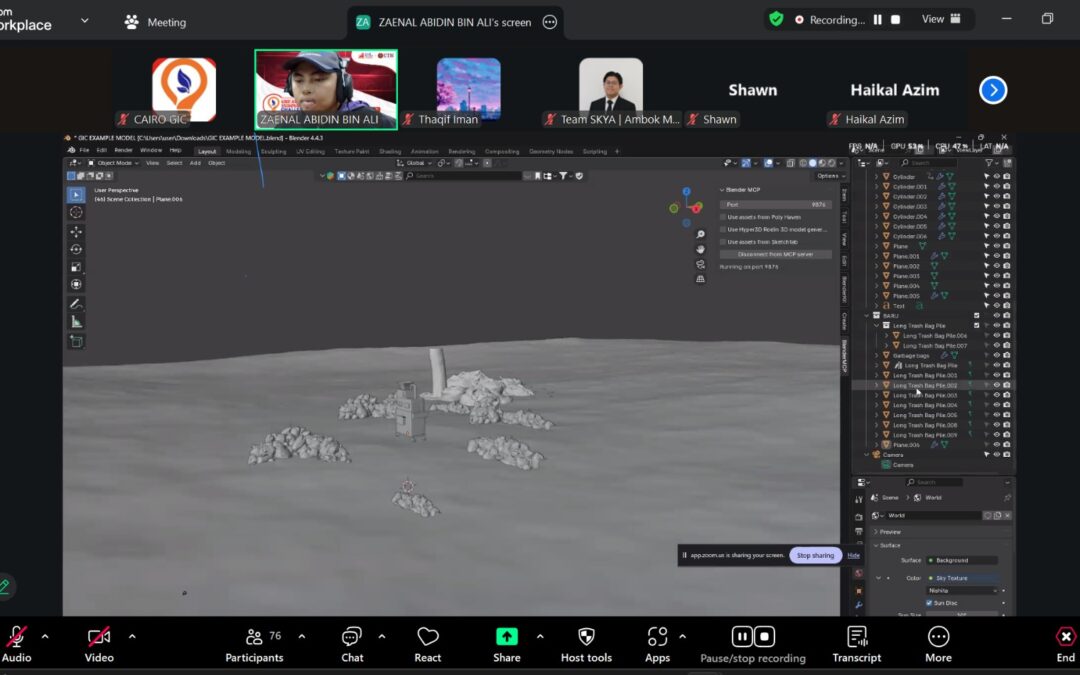1080x675 pixels.
Task: Click the viewport zoom magnifier icon
Action: [x=700, y=234]
